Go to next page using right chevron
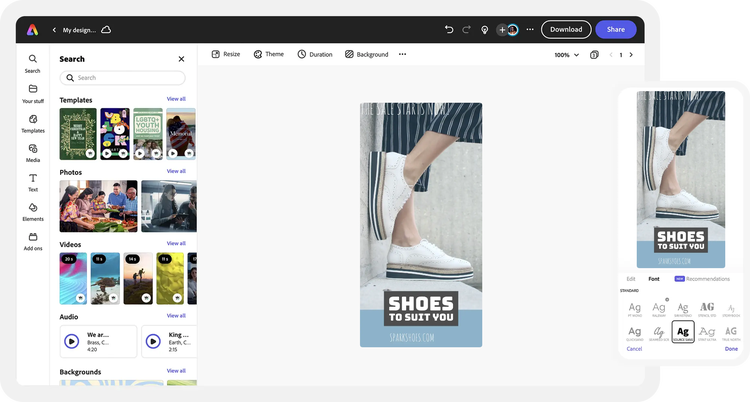 [x=631, y=55]
